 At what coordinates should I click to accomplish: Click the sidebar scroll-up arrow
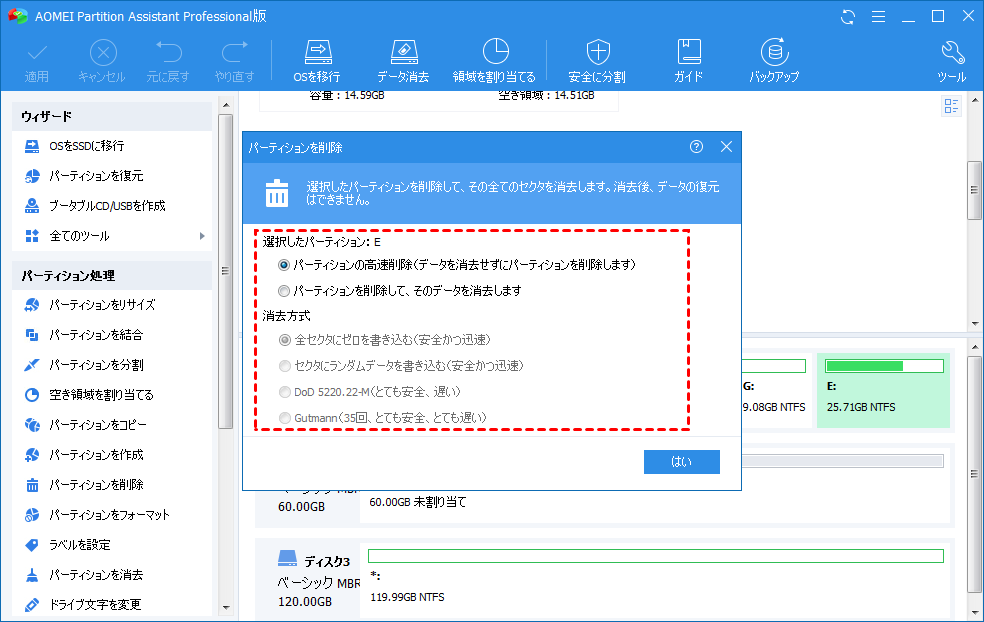point(226,105)
